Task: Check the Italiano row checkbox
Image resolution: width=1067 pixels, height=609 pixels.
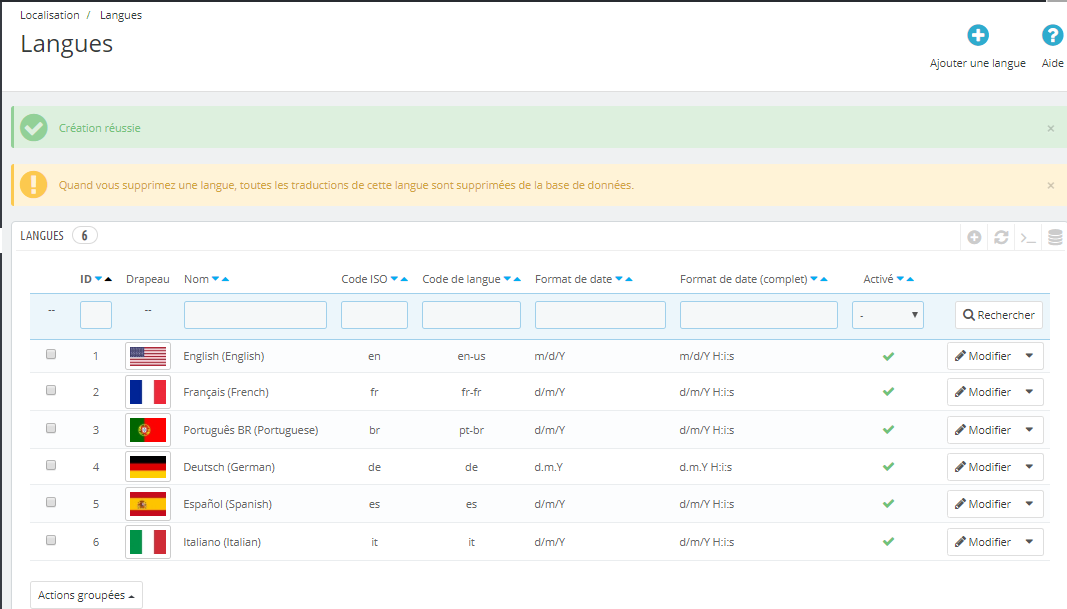Action: [51, 540]
